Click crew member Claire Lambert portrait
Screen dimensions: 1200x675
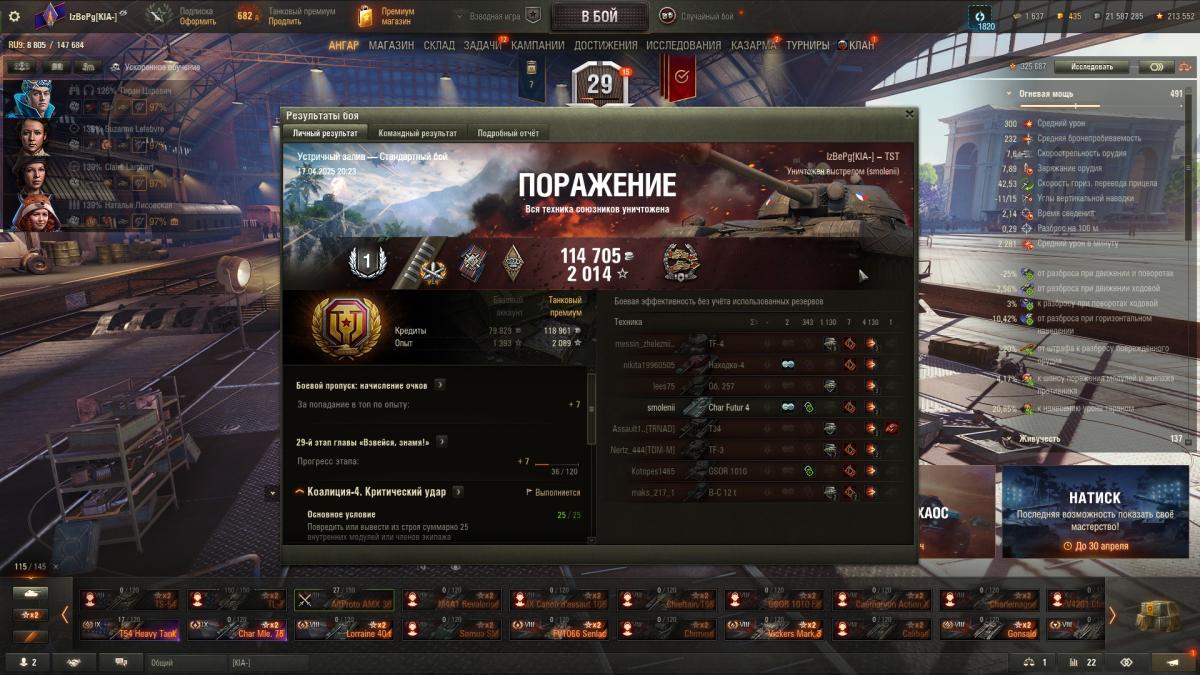33,174
